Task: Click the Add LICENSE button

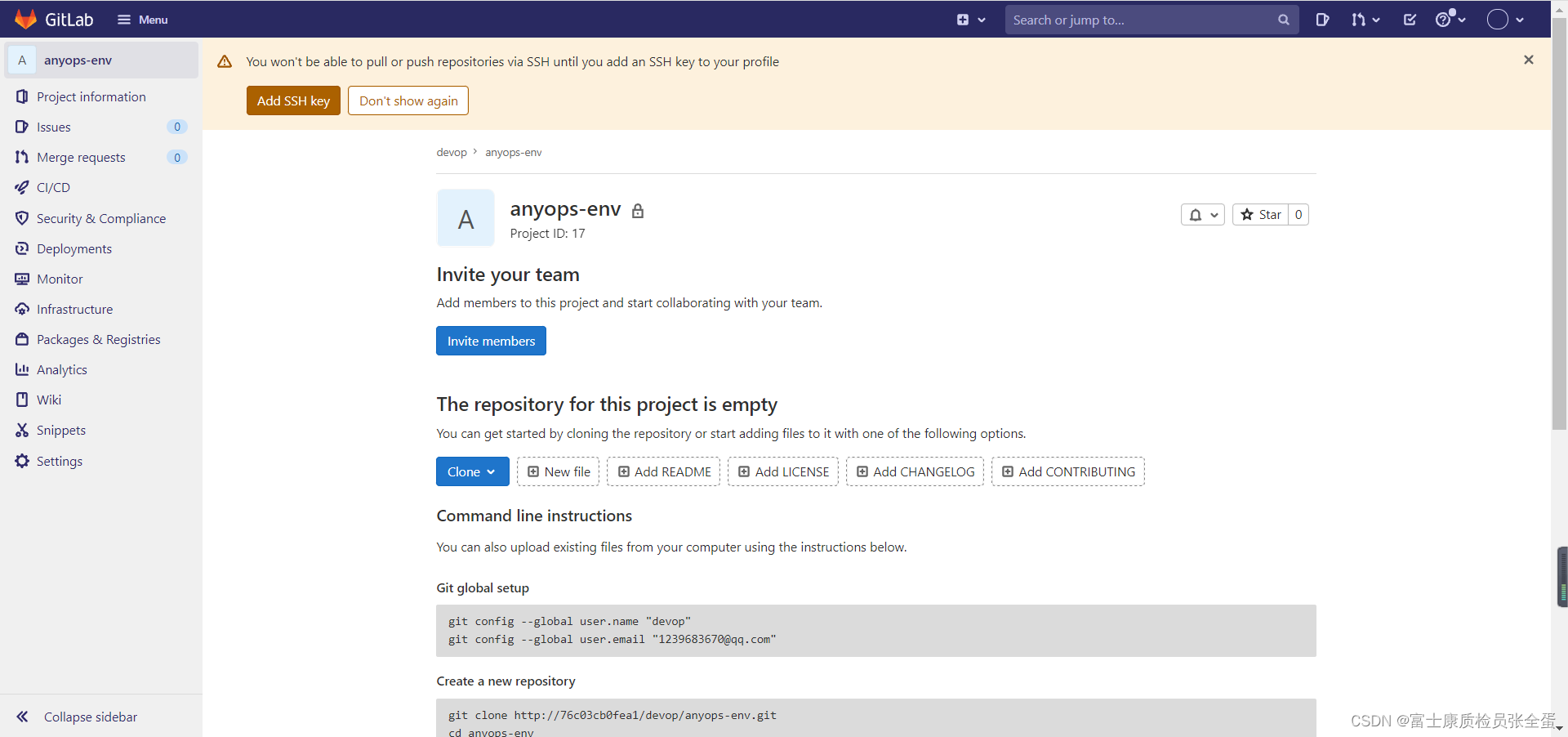Action: [783, 471]
